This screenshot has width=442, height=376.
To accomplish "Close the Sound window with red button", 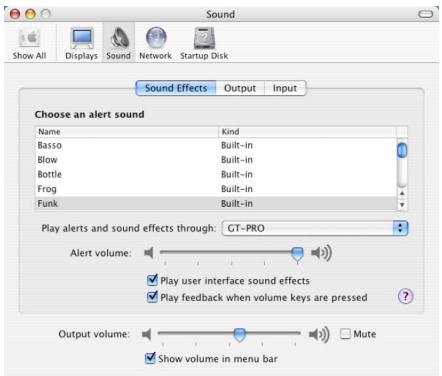I will tap(15, 14).
